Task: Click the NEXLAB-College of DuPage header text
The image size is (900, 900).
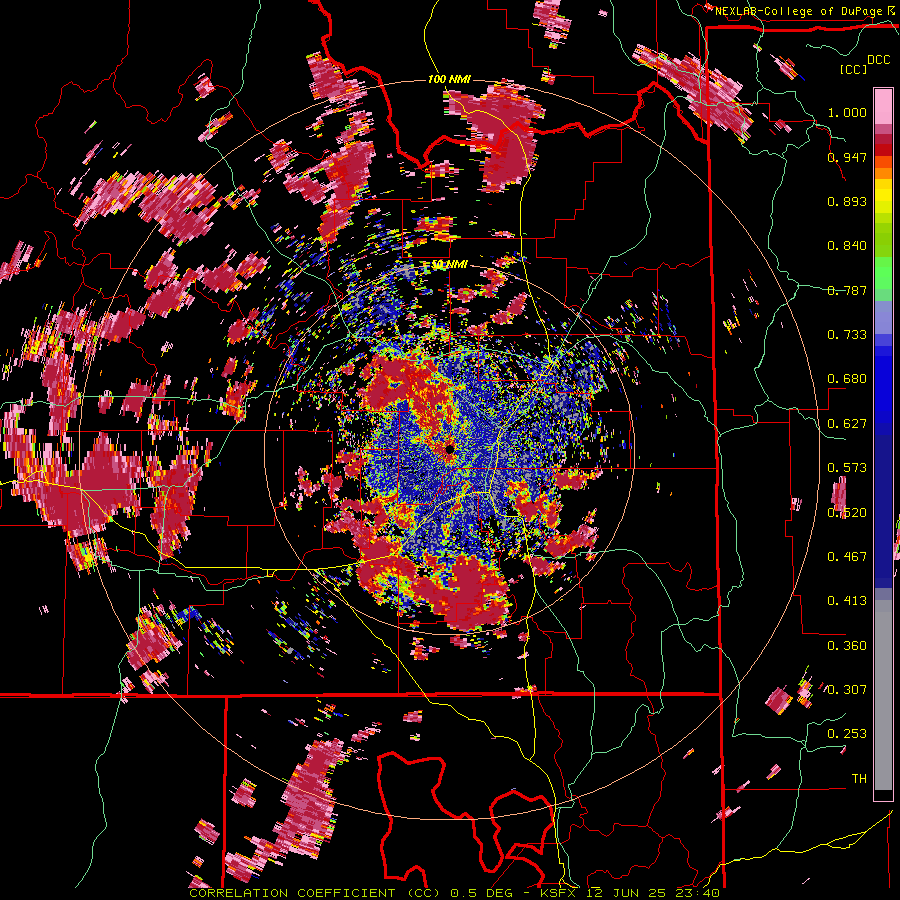Action: pyautogui.click(x=798, y=11)
